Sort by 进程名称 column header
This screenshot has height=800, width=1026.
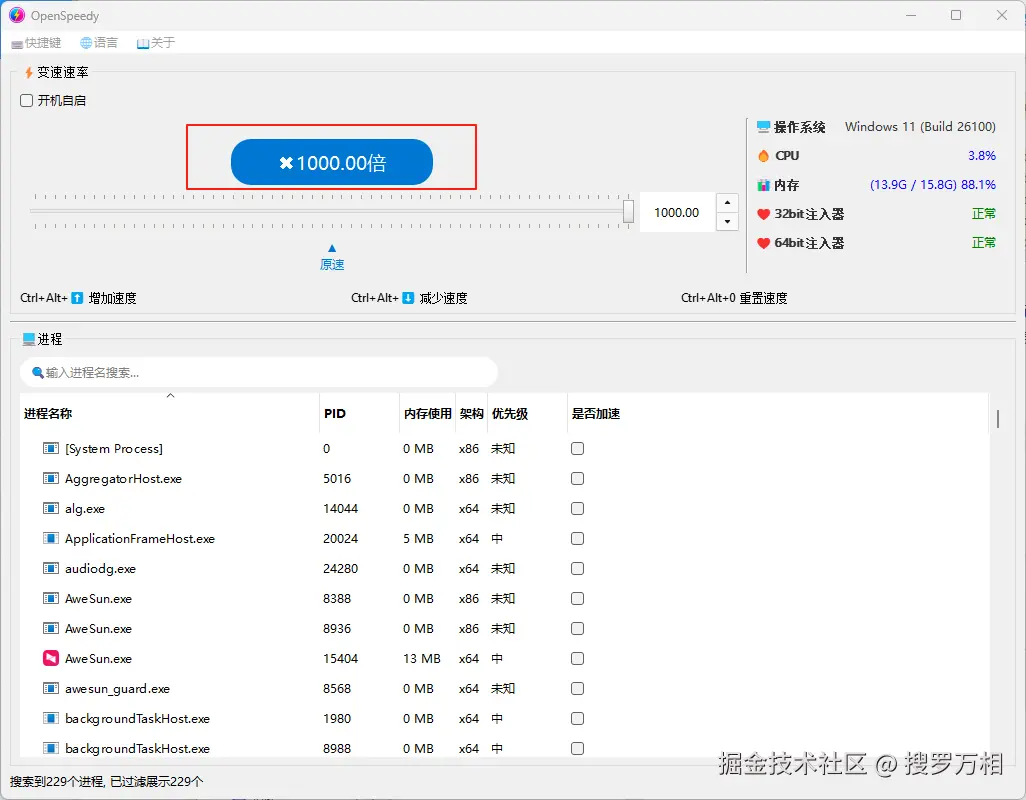pyautogui.click(x=169, y=413)
